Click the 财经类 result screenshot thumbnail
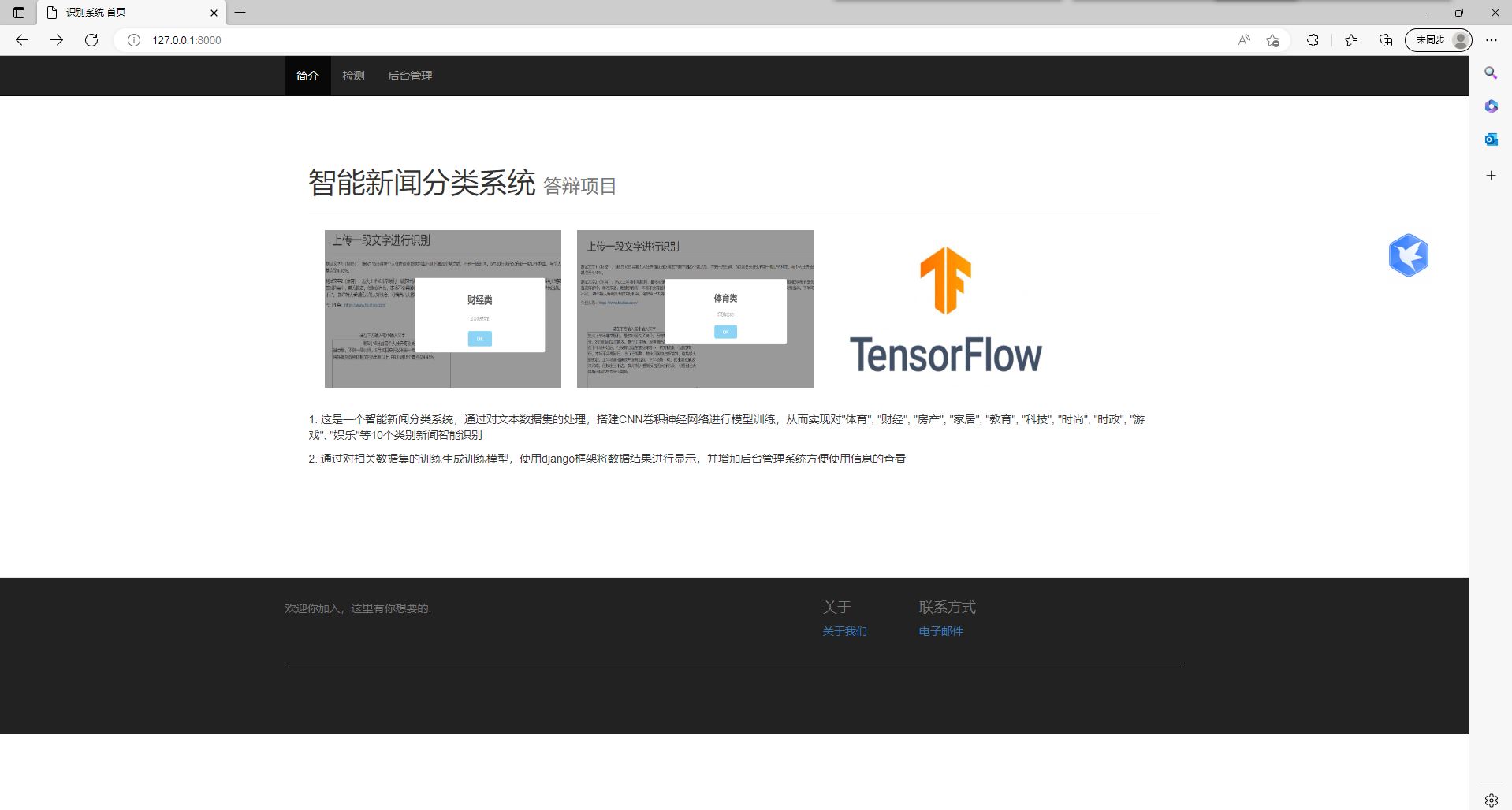This screenshot has height=810, width=1512. (443, 309)
